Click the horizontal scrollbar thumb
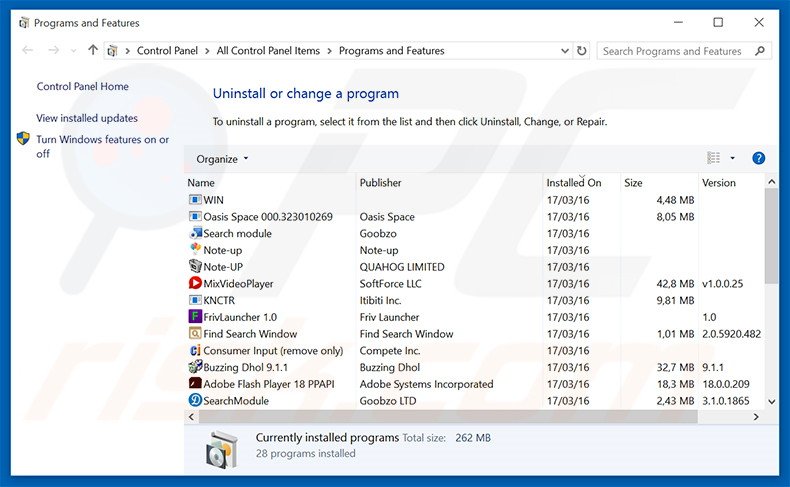 (448, 416)
